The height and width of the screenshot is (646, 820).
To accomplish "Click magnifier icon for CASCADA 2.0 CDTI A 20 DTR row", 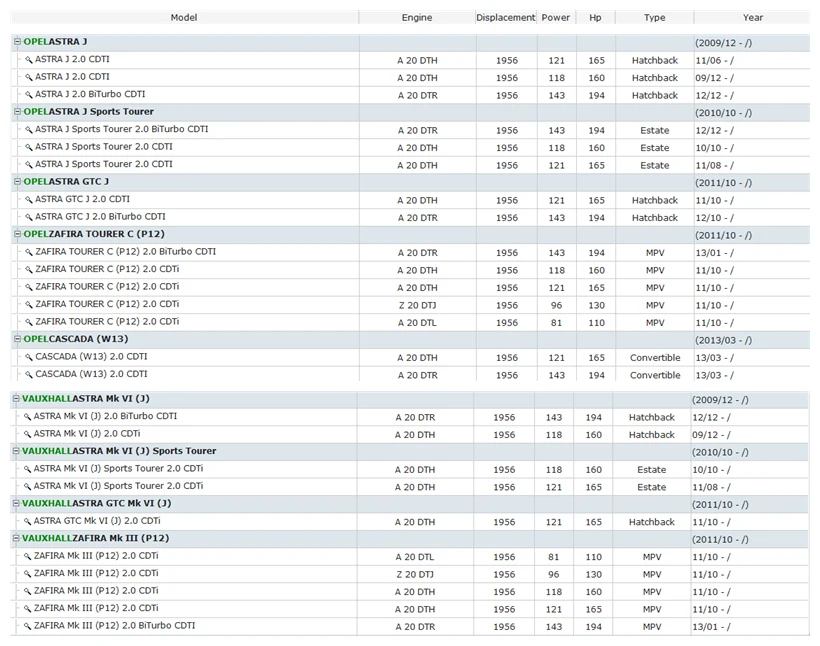I will click(x=29, y=375).
